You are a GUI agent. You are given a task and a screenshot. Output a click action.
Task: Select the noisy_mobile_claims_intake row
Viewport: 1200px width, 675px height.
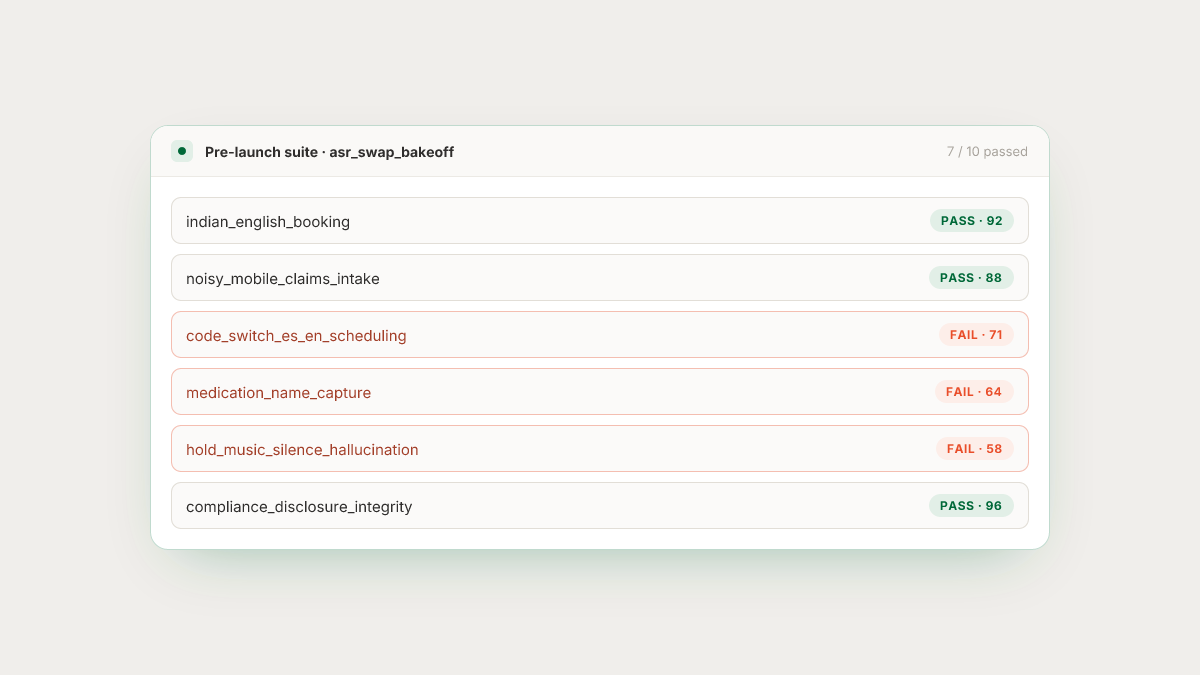click(x=600, y=278)
